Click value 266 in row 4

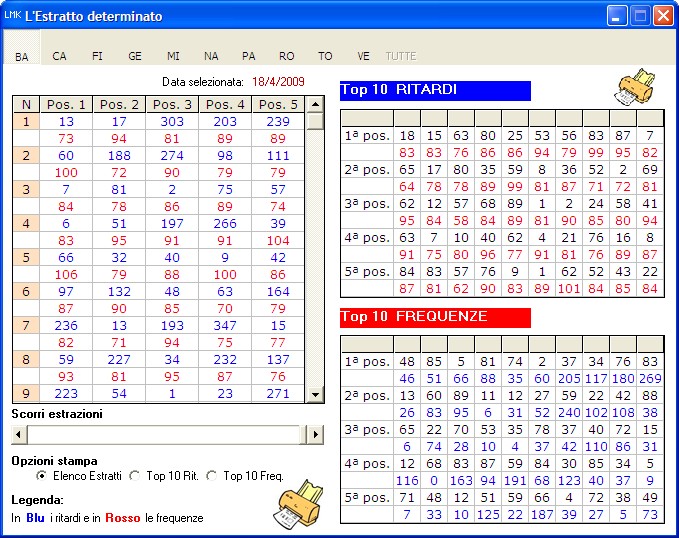coord(225,224)
